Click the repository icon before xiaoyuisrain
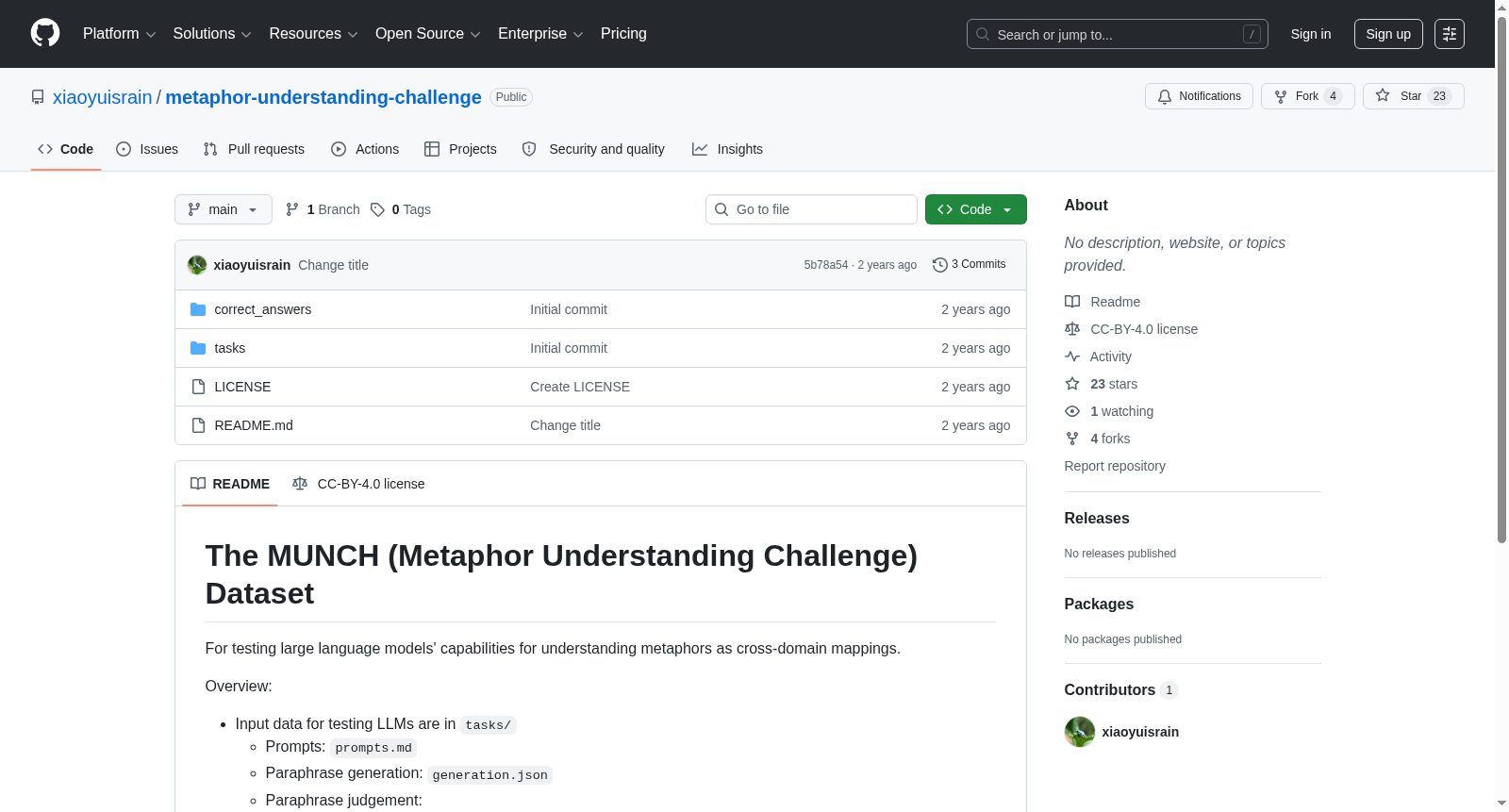The width and height of the screenshot is (1509, 812). 38,97
